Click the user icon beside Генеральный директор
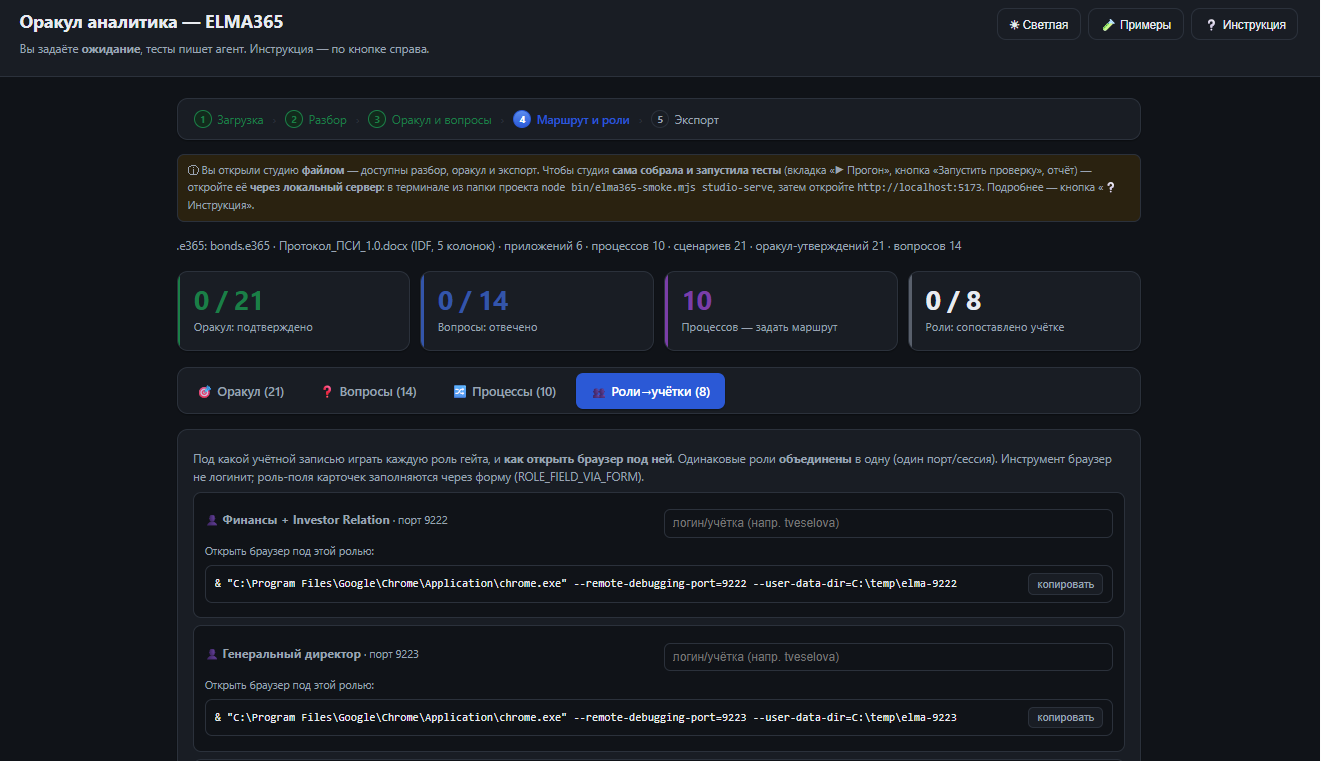The height and width of the screenshot is (761, 1321). [x=212, y=654]
